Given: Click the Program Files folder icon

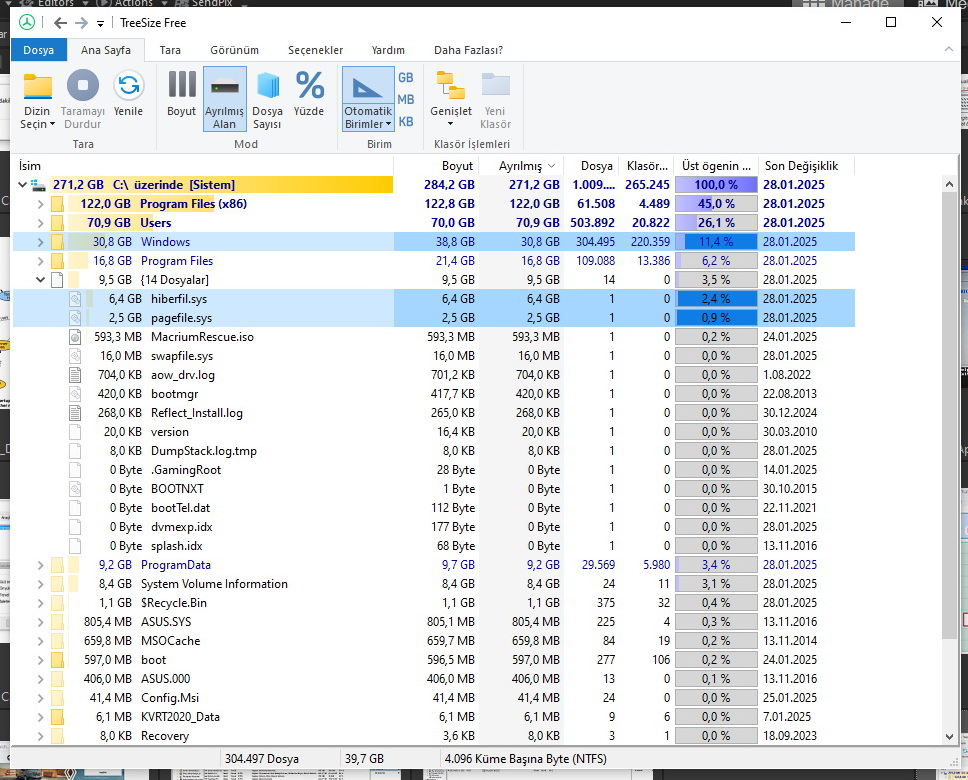Looking at the screenshot, I should tap(57, 261).
